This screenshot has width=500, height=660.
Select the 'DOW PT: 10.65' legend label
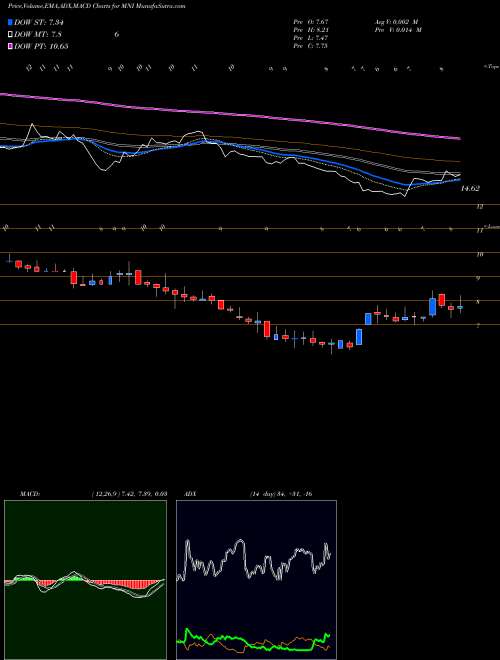point(41,46)
